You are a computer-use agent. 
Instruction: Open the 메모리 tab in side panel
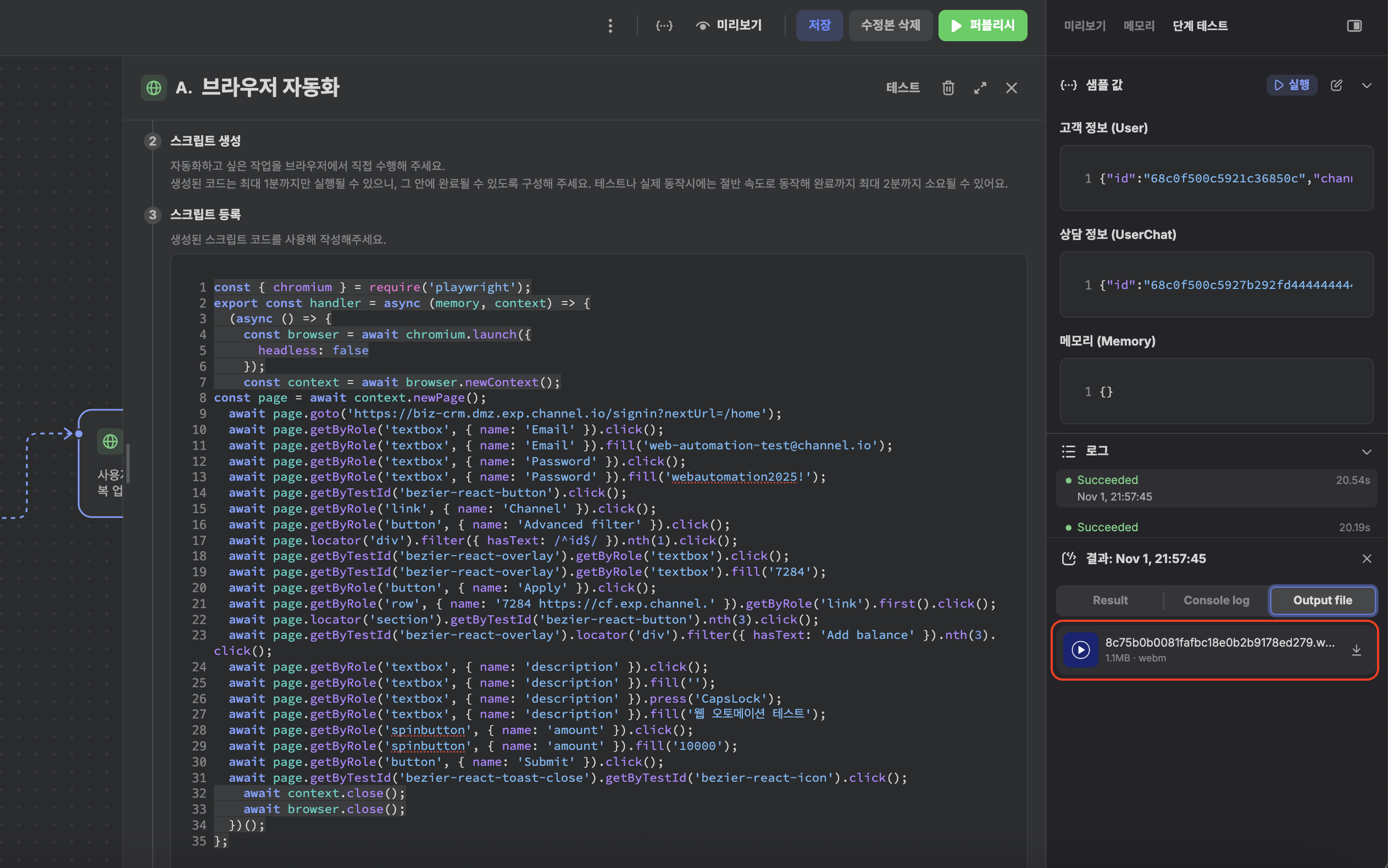1139,26
